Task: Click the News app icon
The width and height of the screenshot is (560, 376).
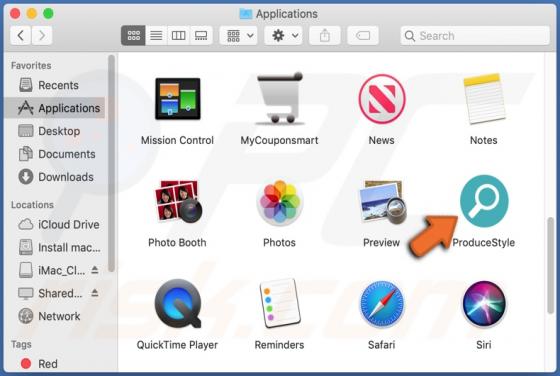Action: point(382,99)
